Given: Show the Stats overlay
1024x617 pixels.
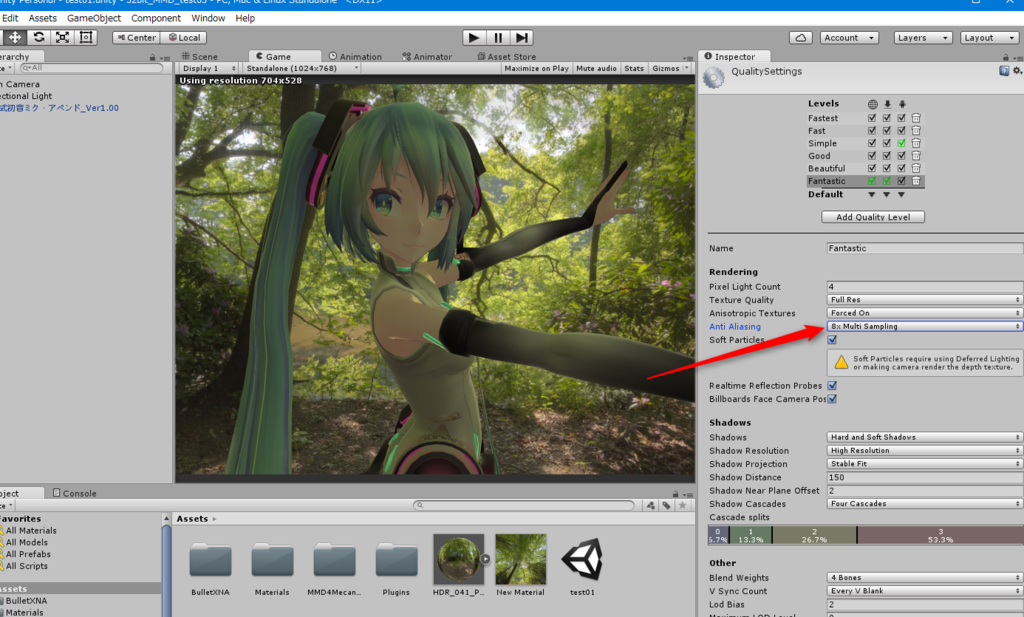Looking at the screenshot, I should [x=634, y=69].
